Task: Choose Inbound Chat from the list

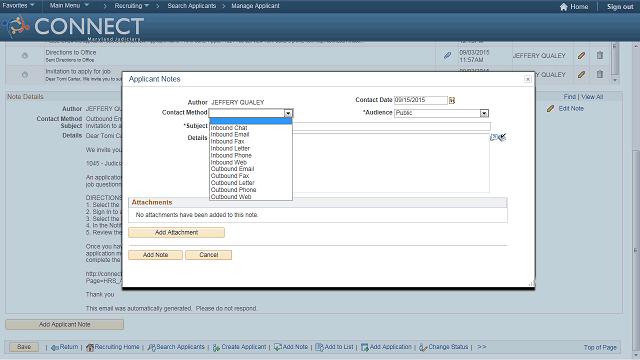Action: [x=251, y=128]
